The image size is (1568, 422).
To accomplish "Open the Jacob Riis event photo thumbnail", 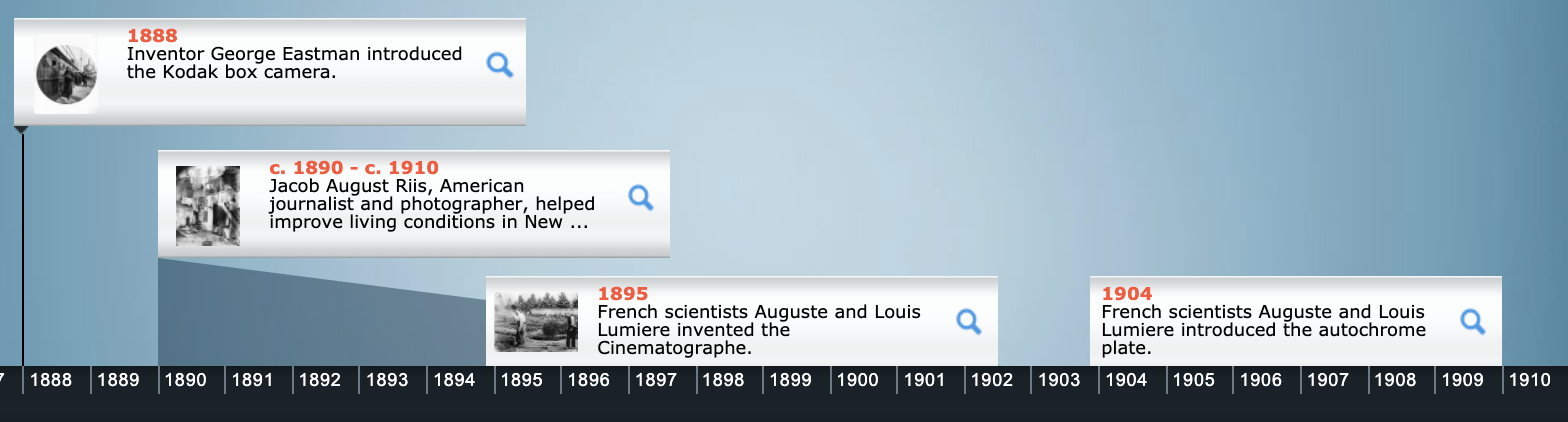I will click(208, 205).
